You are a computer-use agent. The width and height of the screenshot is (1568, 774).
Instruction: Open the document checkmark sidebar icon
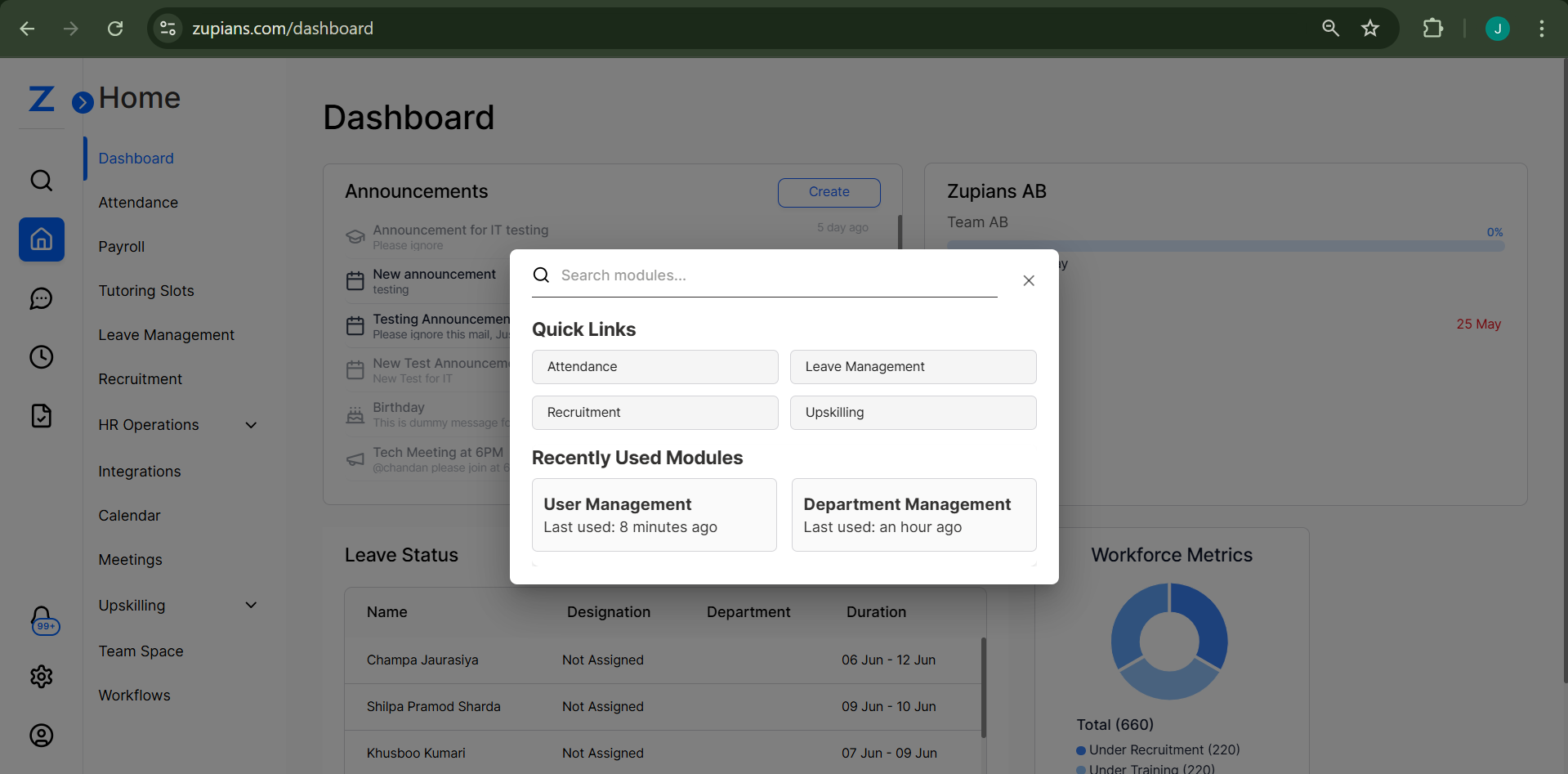pos(42,416)
